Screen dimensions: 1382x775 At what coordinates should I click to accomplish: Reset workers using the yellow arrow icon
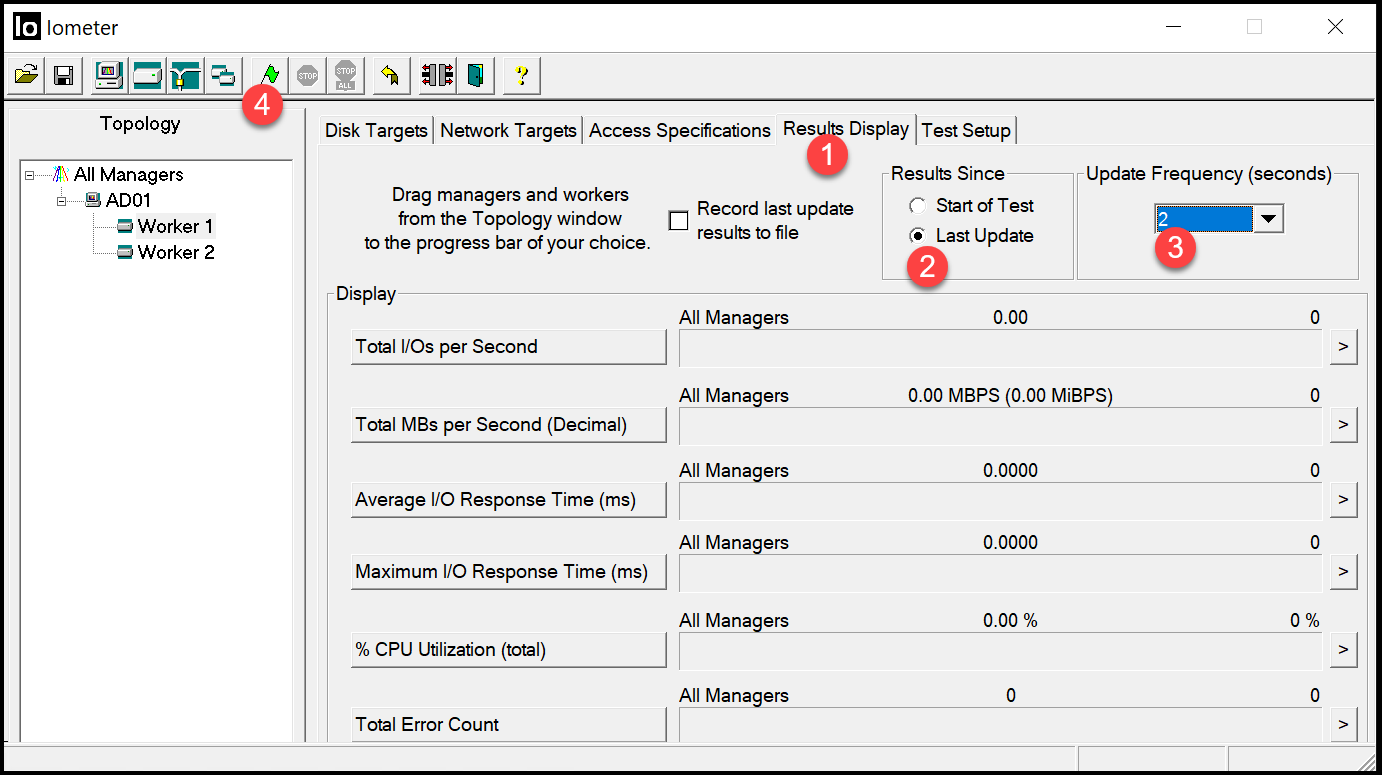tap(391, 75)
